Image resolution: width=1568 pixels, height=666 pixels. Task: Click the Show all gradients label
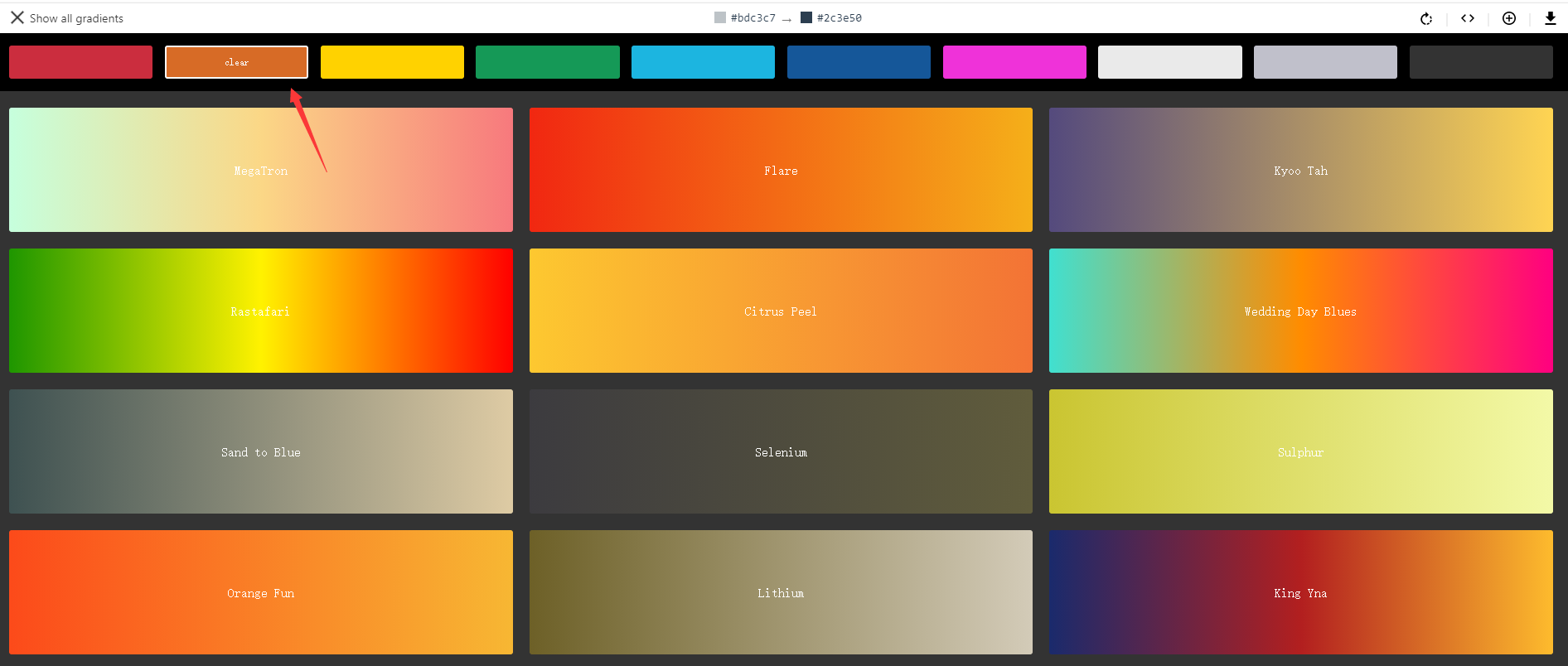pyautogui.click(x=76, y=18)
